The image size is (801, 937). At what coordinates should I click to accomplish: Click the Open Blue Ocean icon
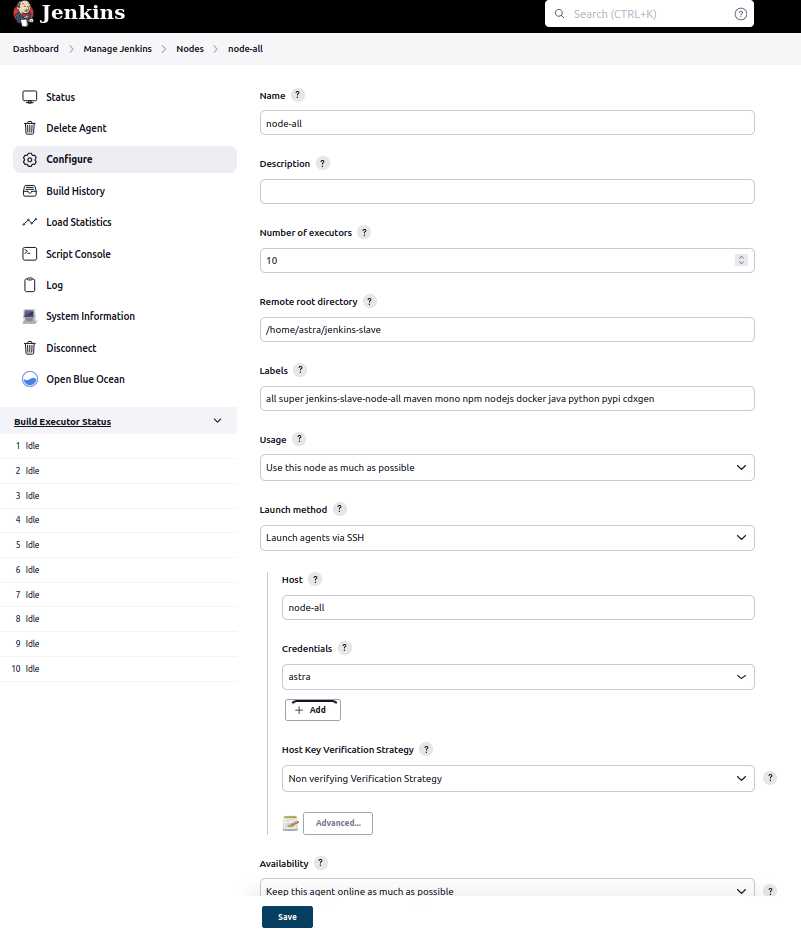pyautogui.click(x=30, y=379)
